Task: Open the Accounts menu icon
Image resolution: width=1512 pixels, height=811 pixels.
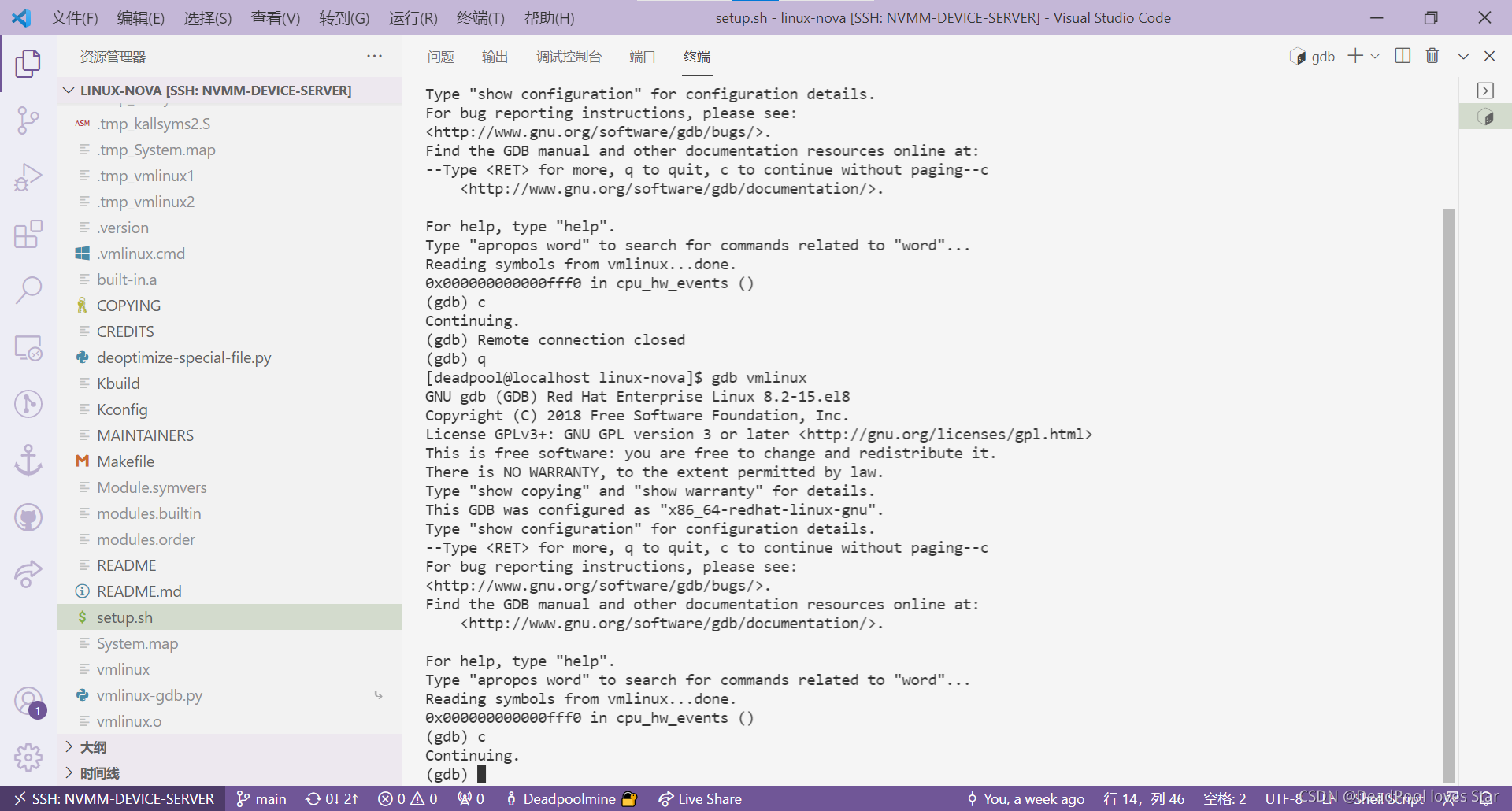Action: point(28,701)
